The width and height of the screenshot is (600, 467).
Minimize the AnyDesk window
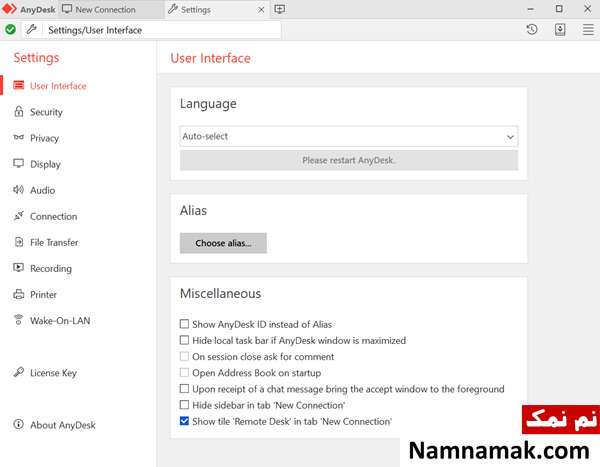click(x=530, y=9)
